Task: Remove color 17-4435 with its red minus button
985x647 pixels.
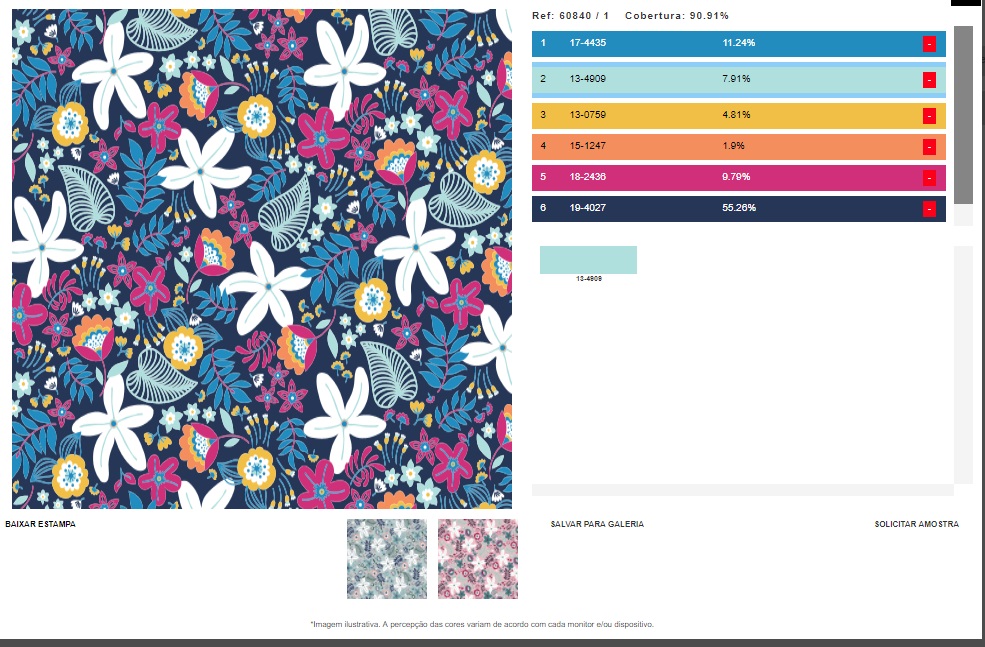Action: [929, 44]
